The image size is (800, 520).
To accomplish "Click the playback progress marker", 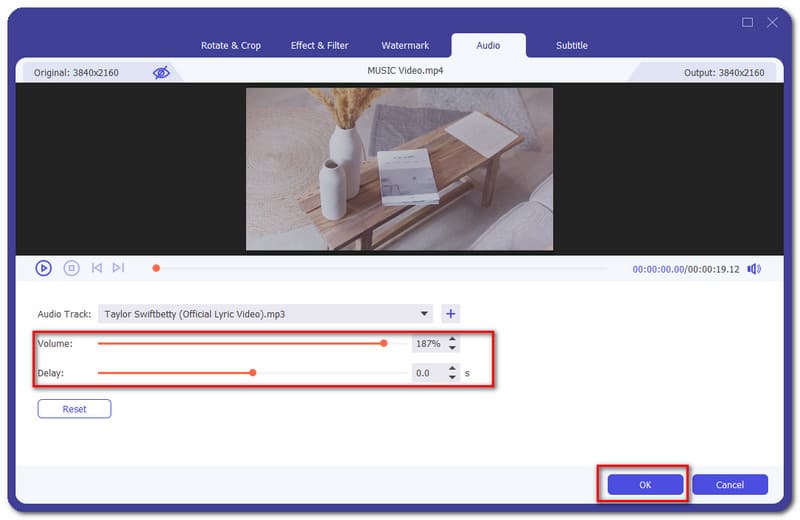I will [156, 268].
